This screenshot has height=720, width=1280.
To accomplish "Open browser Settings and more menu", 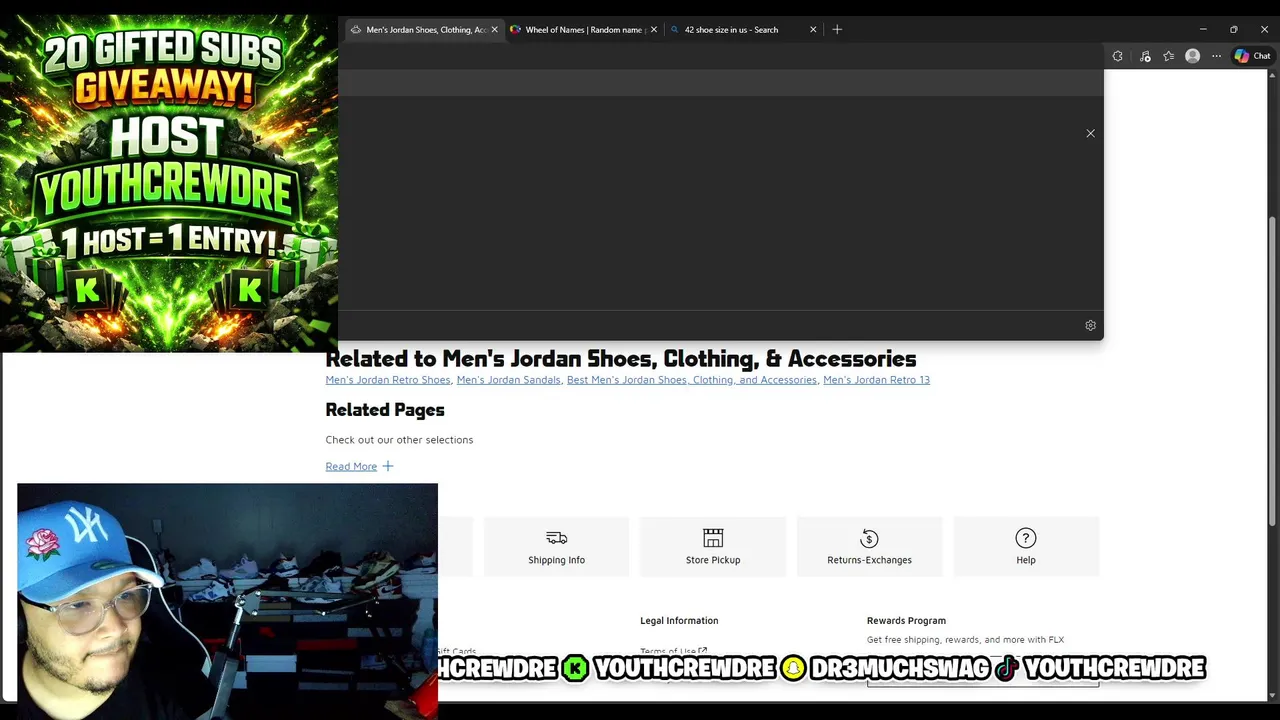I will [x=1216, y=56].
